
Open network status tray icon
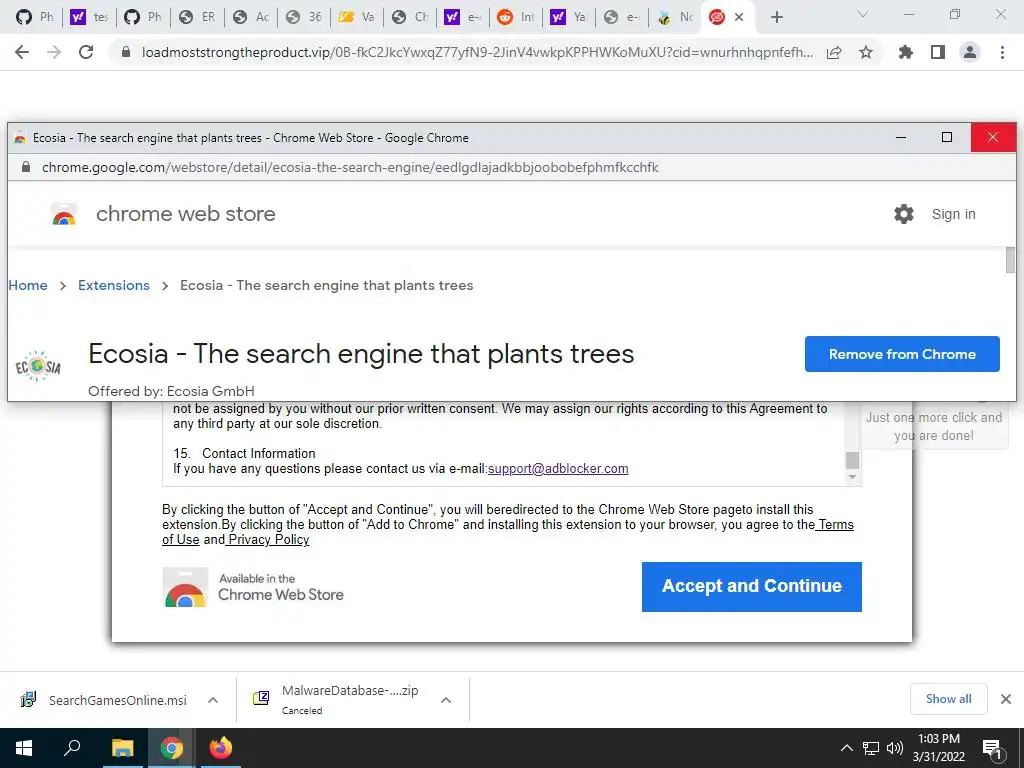[x=871, y=748]
